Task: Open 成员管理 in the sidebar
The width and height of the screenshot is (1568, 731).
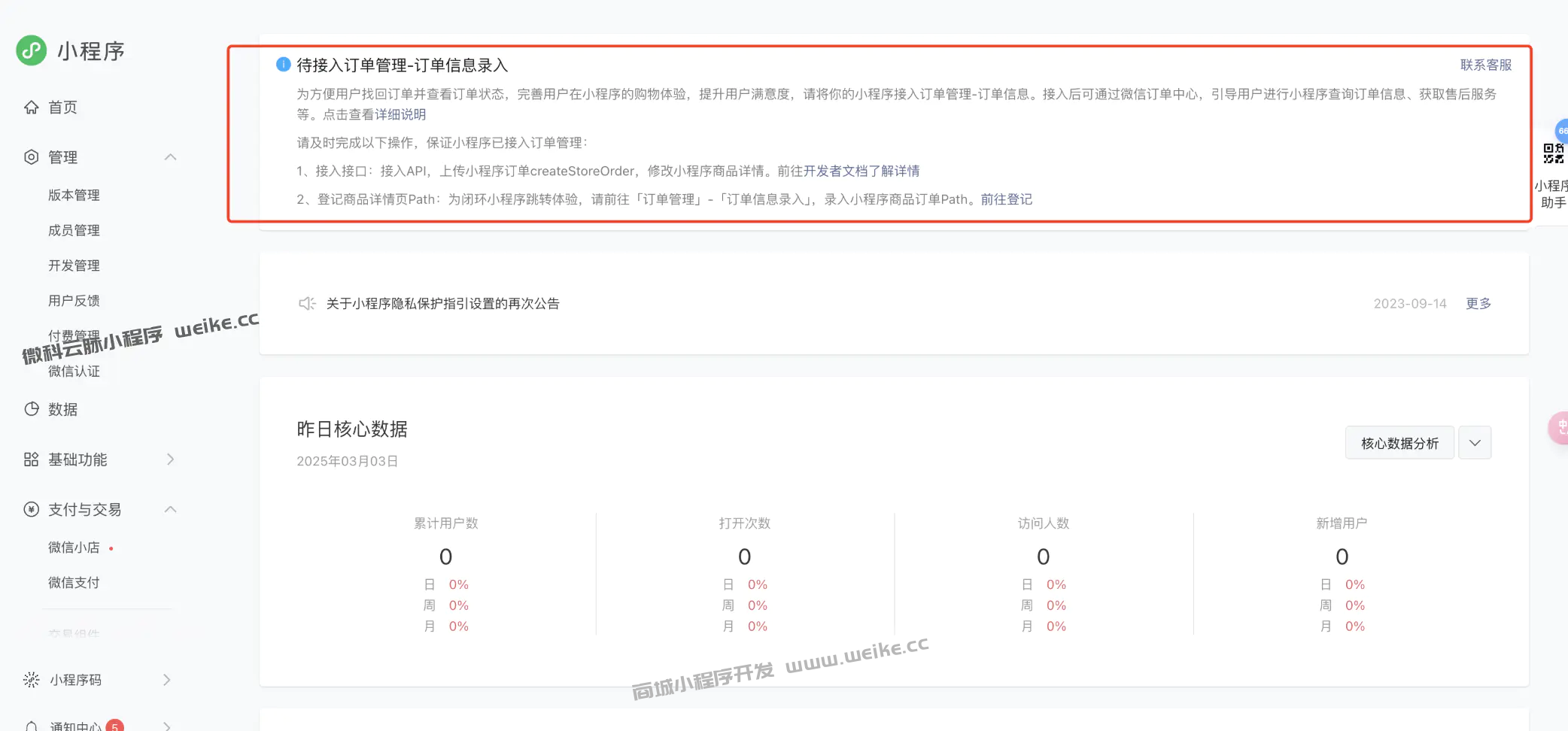Action: point(74,231)
